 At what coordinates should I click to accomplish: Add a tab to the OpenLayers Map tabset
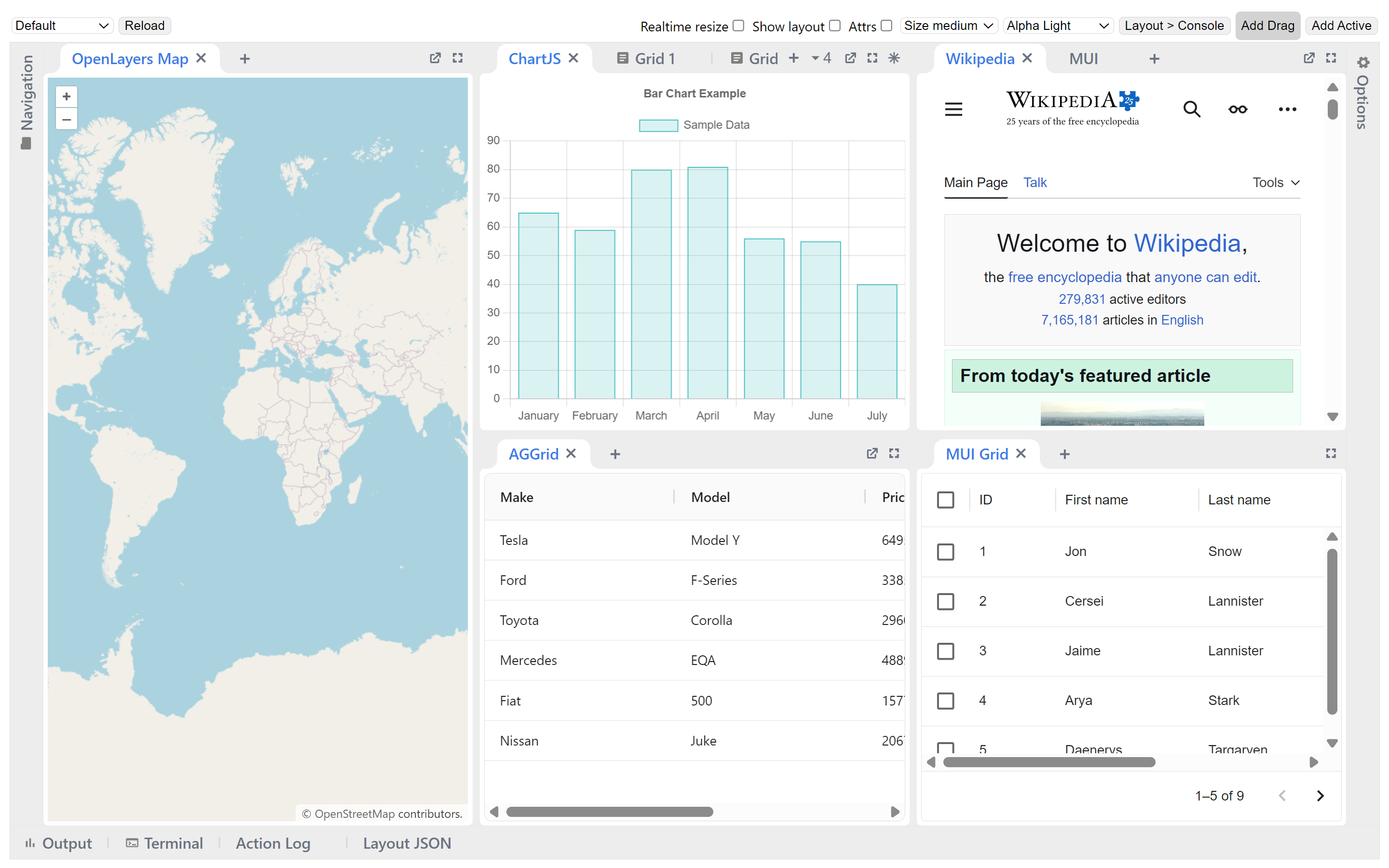pos(245,58)
